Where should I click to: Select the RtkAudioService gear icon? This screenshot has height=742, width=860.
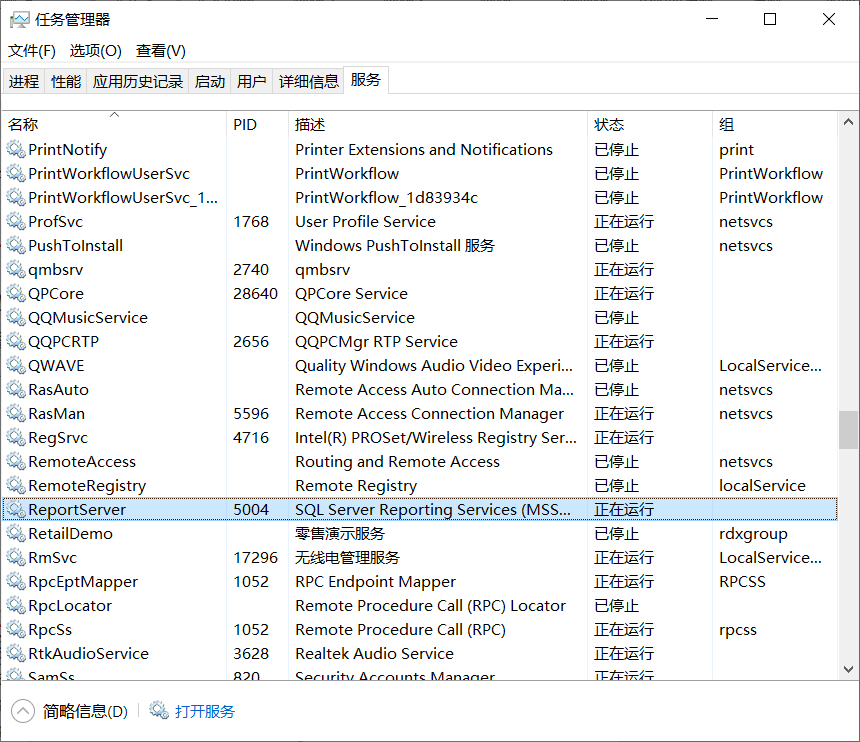tap(16, 654)
